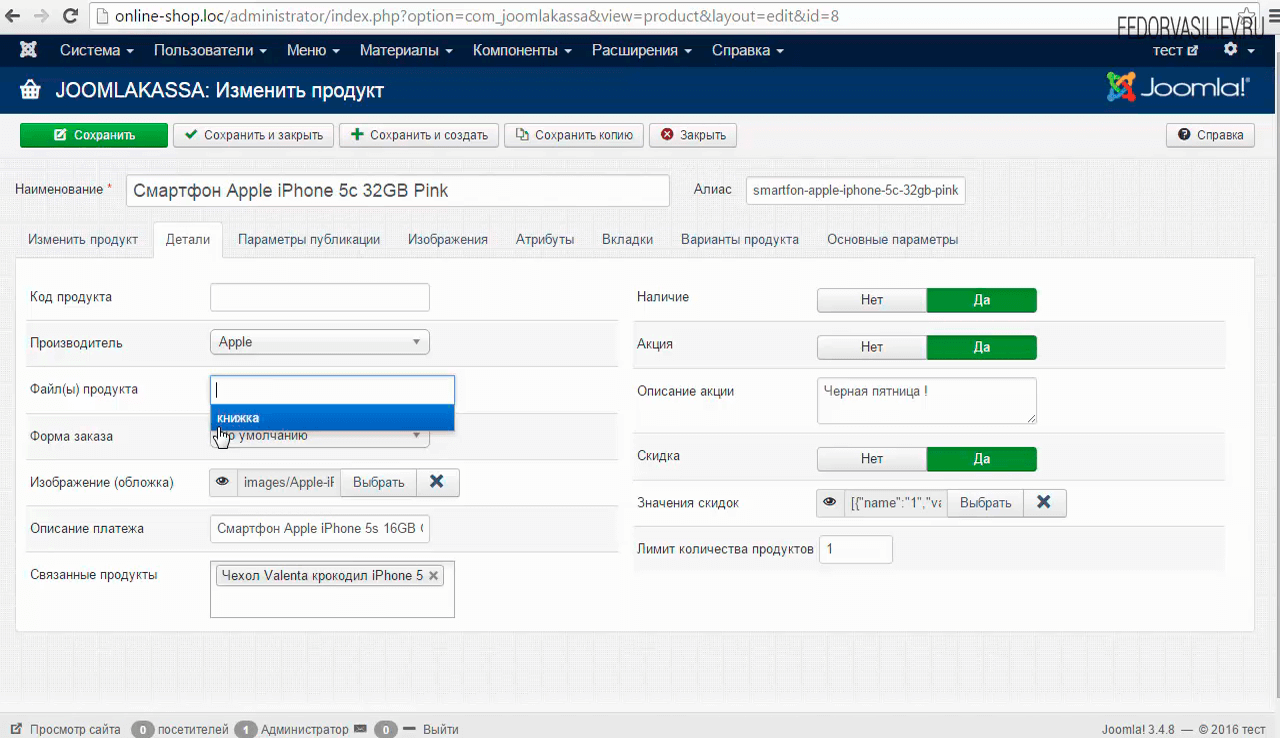Screen dimensions: 1280x738
Task: Click Сохранить и закрыть button
Action: click(x=254, y=135)
